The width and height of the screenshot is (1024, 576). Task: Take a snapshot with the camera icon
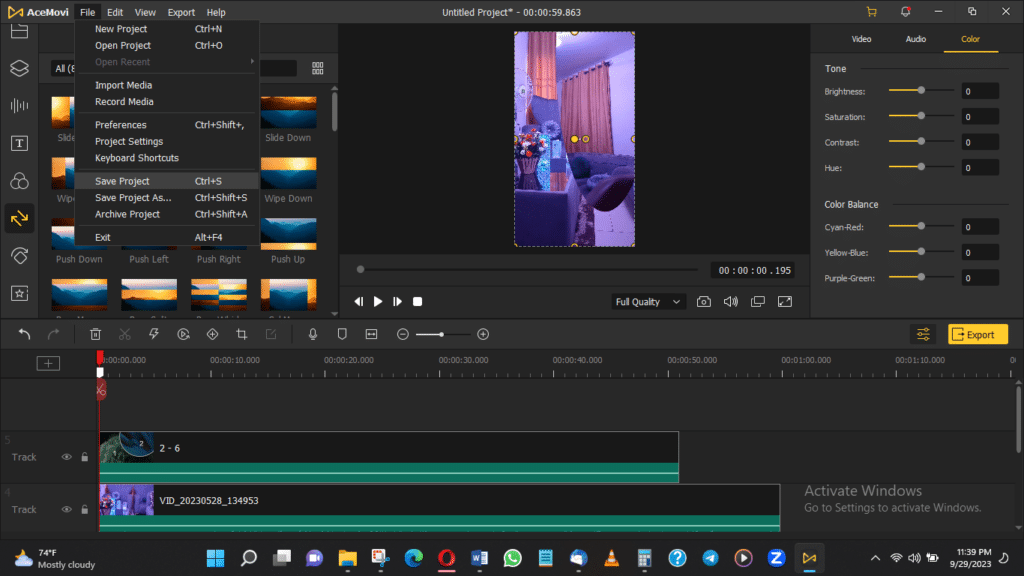click(704, 302)
